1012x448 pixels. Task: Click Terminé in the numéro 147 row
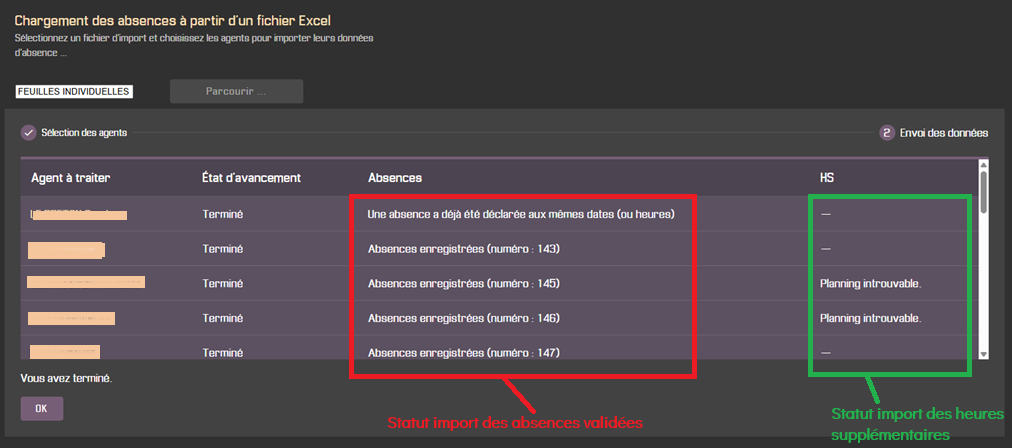[223, 353]
